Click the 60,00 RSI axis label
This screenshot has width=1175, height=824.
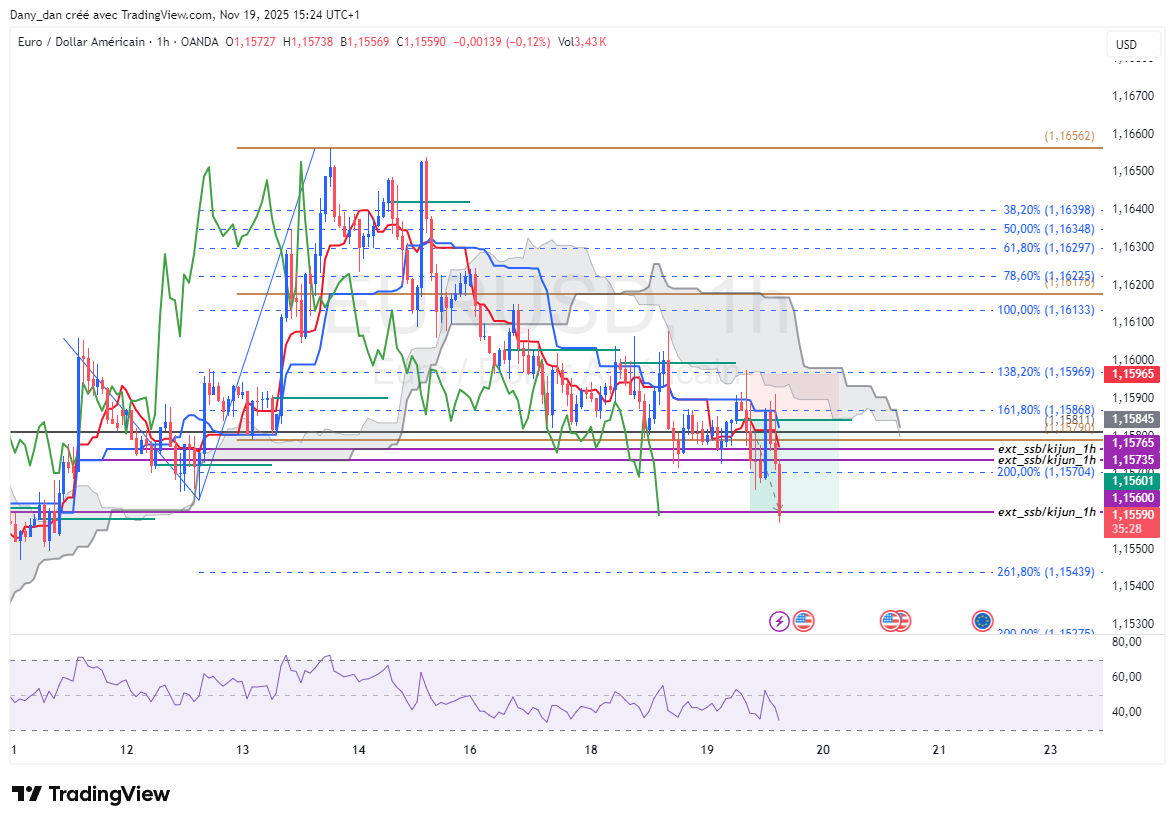click(x=1127, y=677)
